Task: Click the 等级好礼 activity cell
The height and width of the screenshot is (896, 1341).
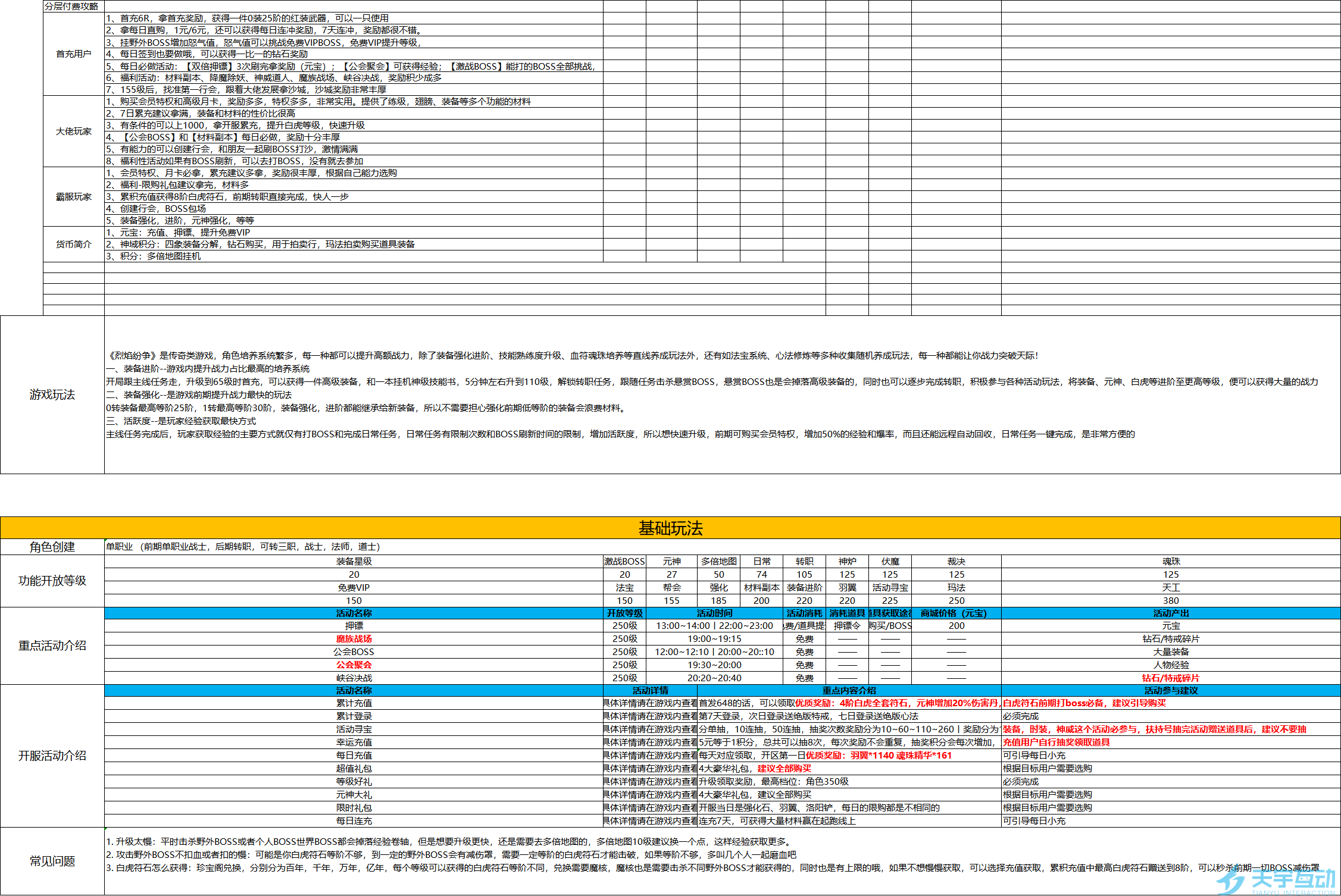Action: [x=354, y=782]
